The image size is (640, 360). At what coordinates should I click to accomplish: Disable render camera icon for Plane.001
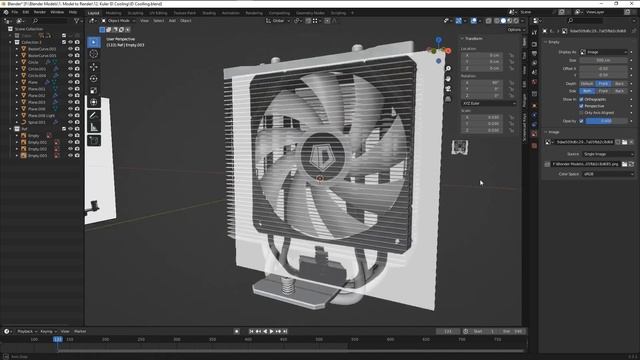[77, 89]
